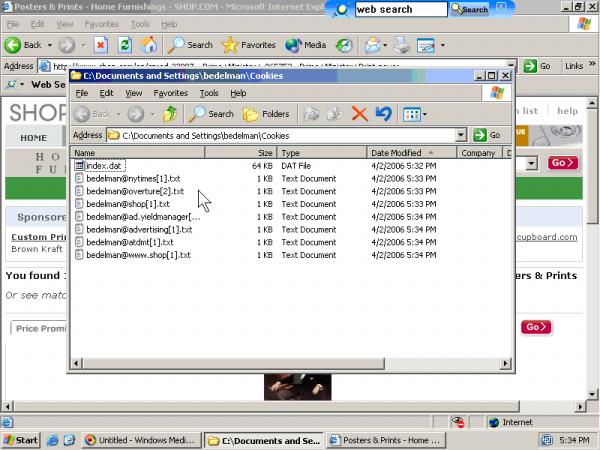Sort by Type column header
The width and height of the screenshot is (600, 450).
tap(322, 153)
